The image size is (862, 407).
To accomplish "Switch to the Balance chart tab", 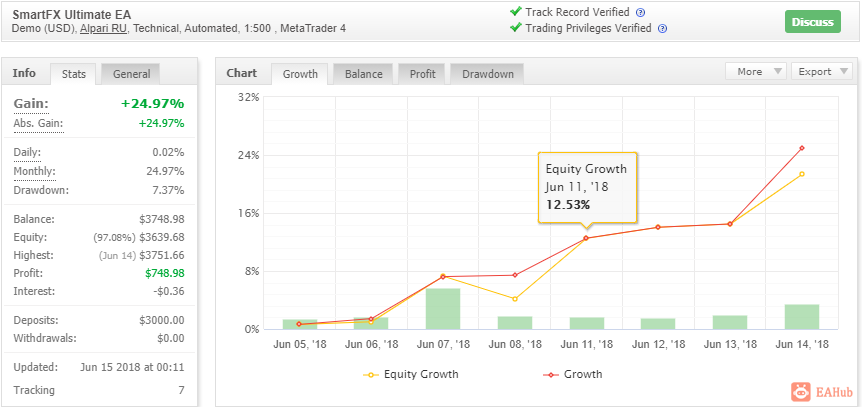I will tap(363, 74).
